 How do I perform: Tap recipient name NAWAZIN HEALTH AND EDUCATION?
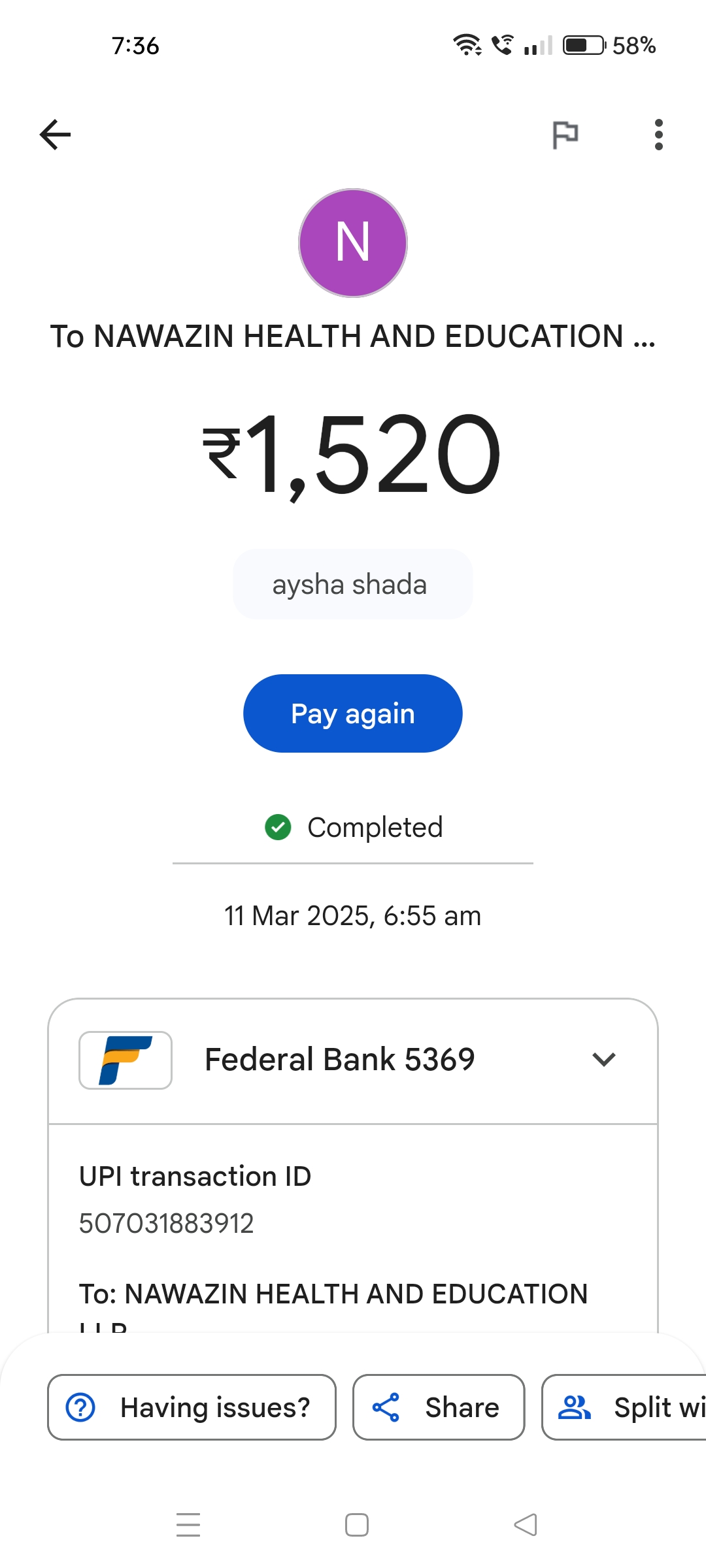click(x=352, y=336)
